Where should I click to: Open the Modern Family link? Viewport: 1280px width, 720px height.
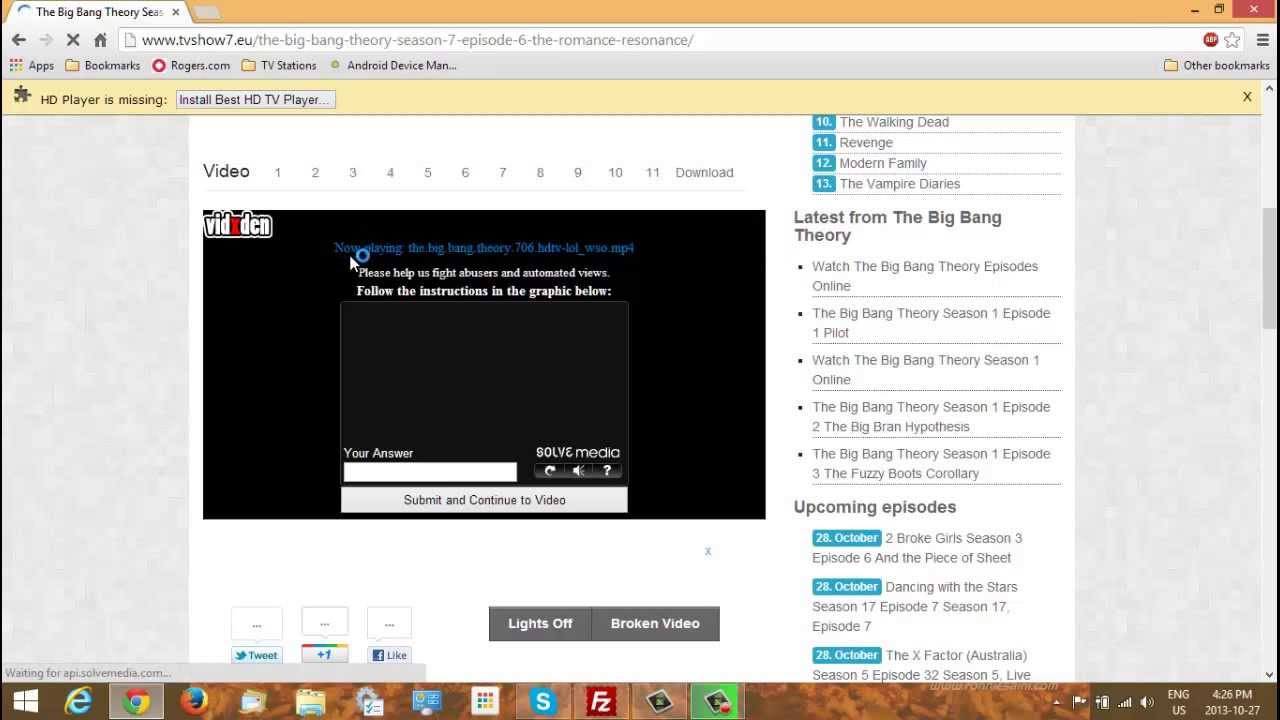[x=883, y=163]
